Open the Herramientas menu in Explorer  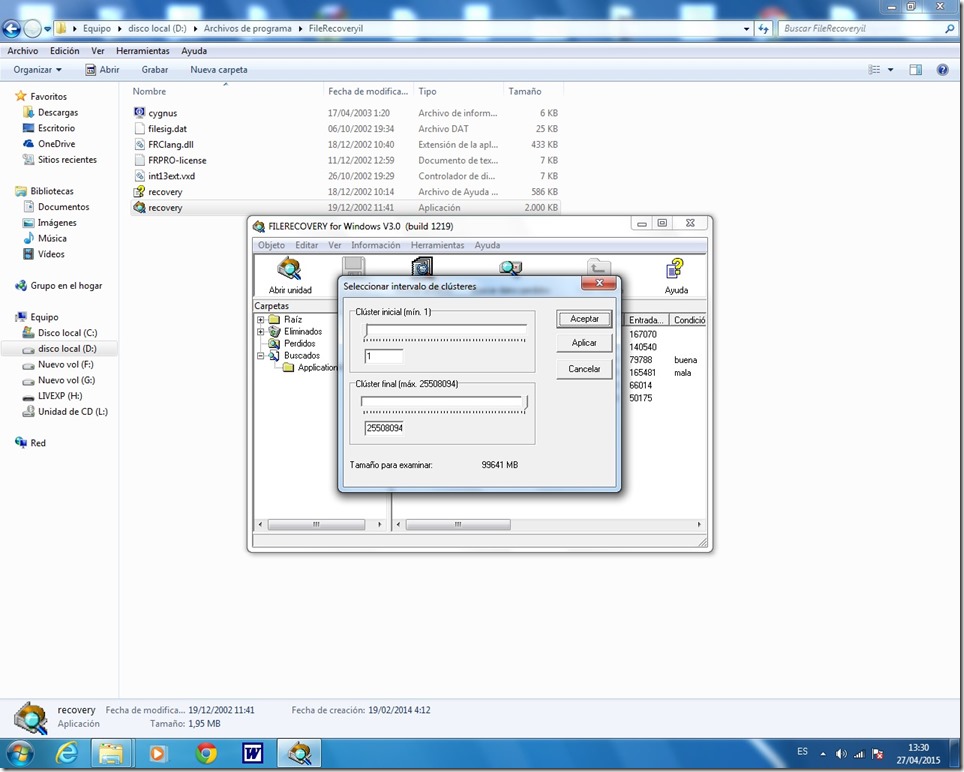(x=143, y=51)
